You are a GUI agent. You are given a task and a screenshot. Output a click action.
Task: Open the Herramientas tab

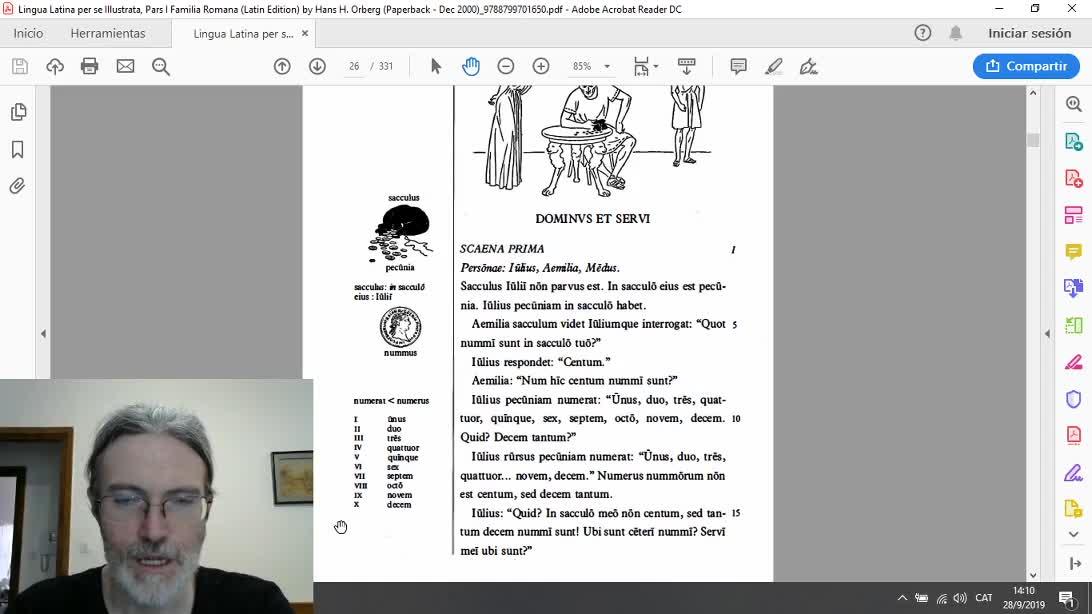pos(108,33)
